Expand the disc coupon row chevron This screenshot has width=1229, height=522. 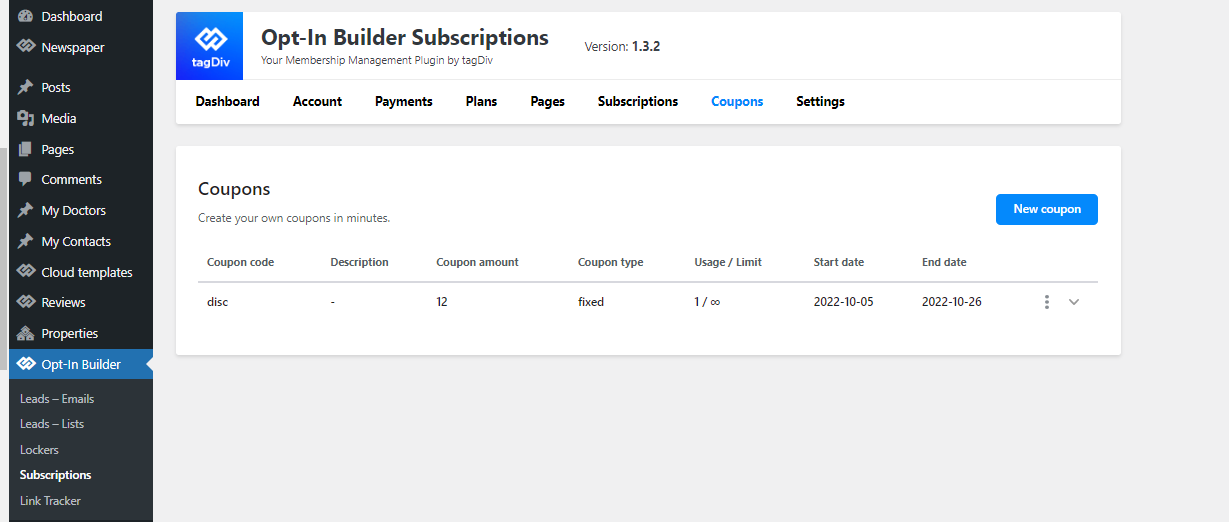tap(1074, 302)
